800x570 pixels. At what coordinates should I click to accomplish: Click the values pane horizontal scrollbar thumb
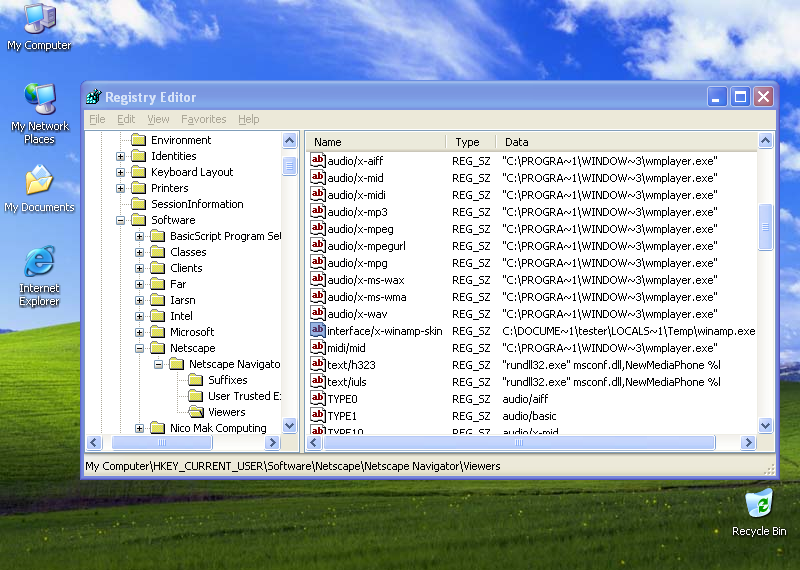(519, 442)
